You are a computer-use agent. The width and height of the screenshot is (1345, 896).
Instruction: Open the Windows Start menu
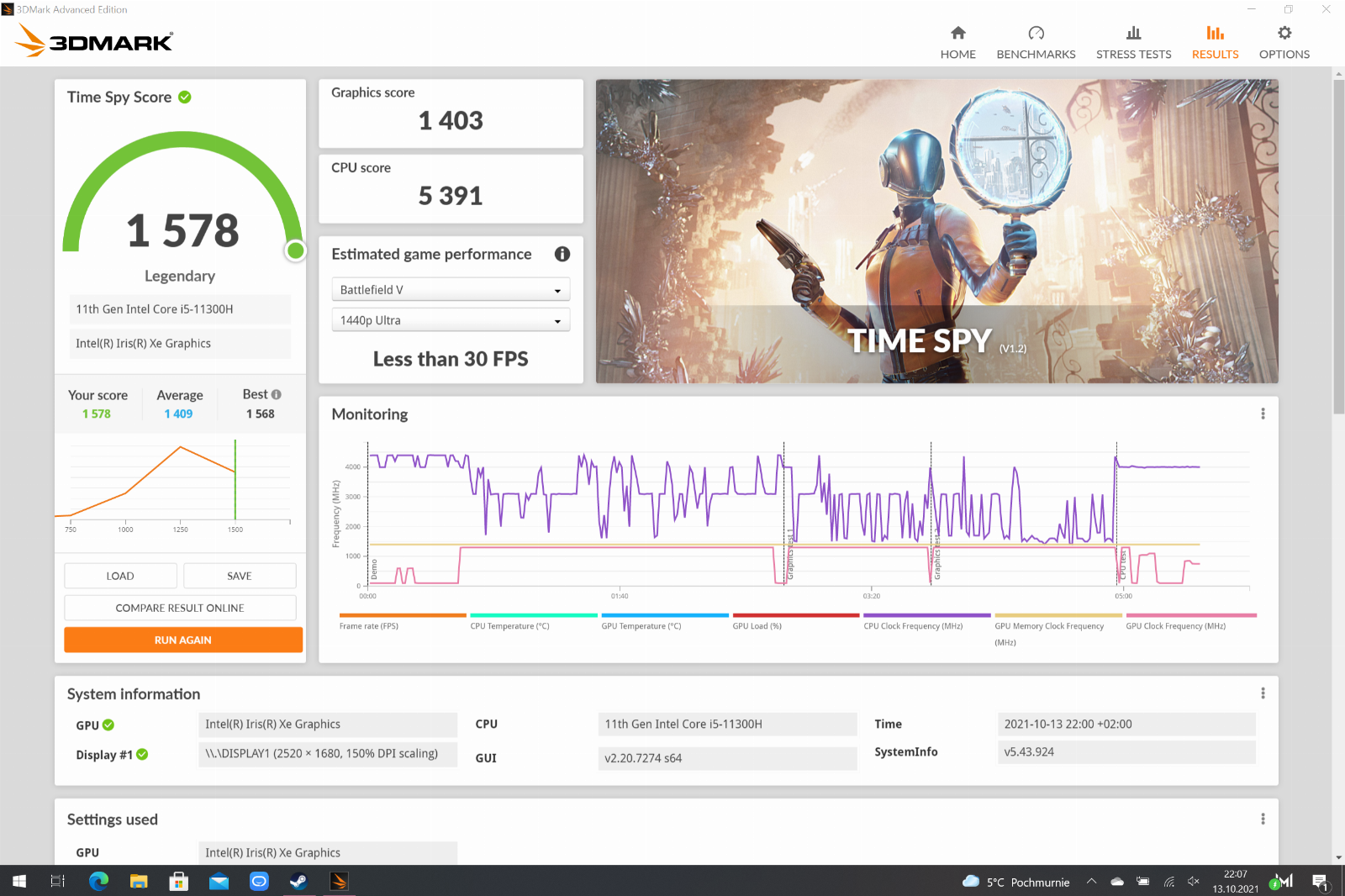[x=19, y=881]
